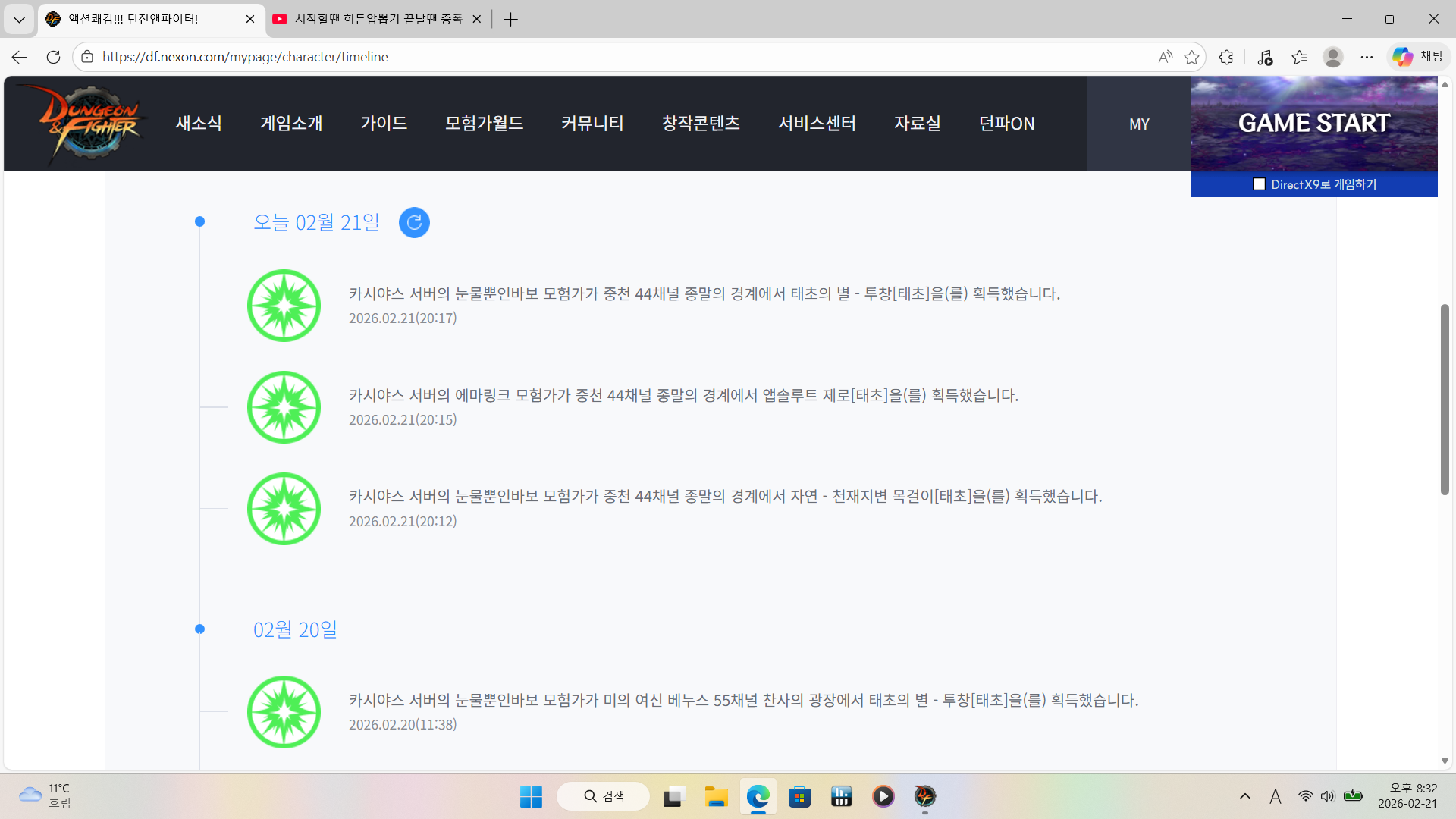The height and width of the screenshot is (819, 1456).
Task: Open the MY page link
Action: [1139, 124]
